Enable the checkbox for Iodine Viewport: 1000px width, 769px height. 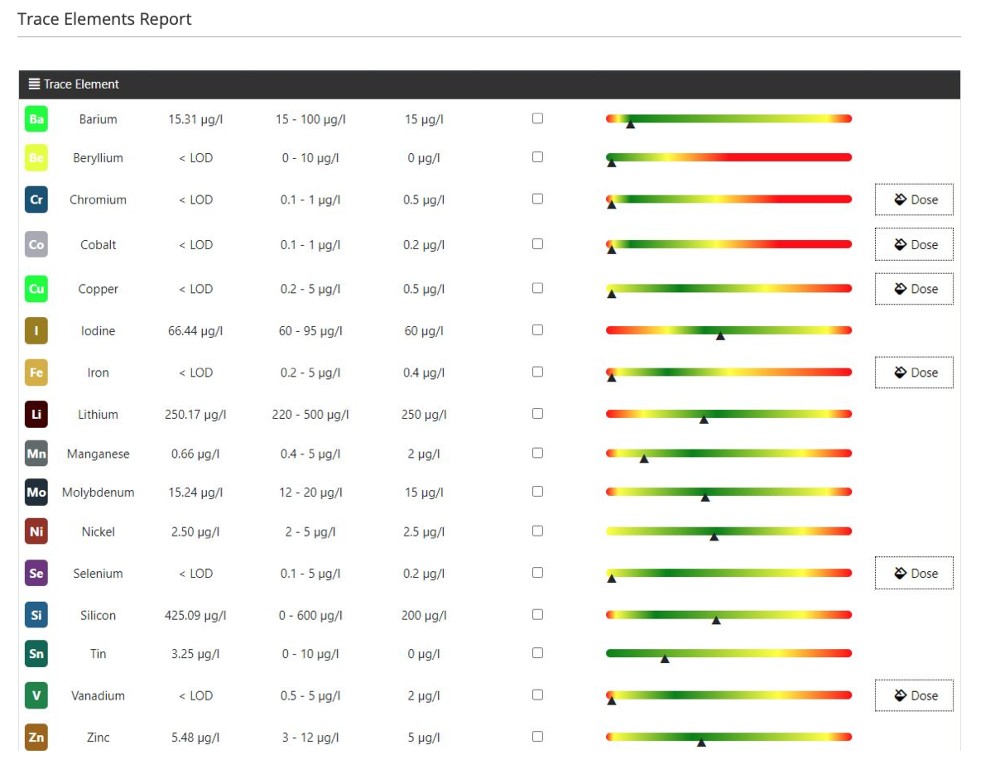click(x=537, y=330)
